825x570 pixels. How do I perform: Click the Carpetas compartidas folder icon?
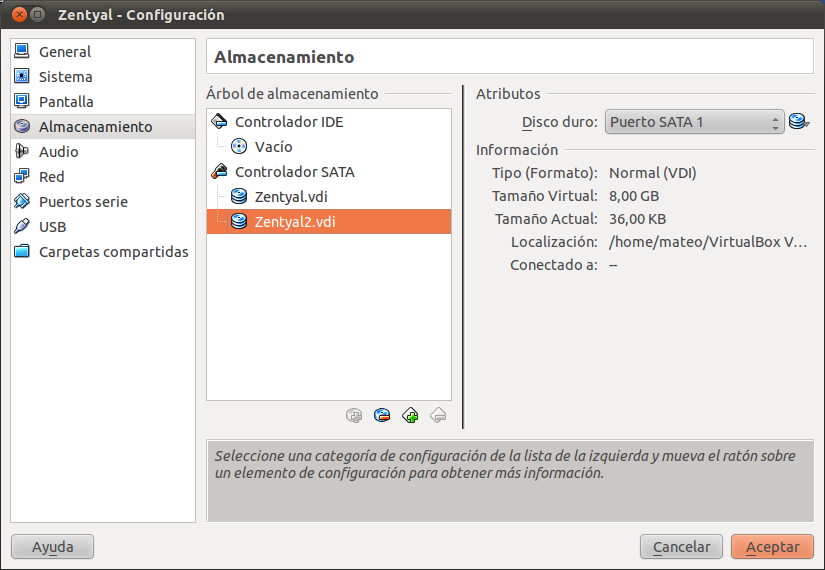pyautogui.click(x=22, y=251)
